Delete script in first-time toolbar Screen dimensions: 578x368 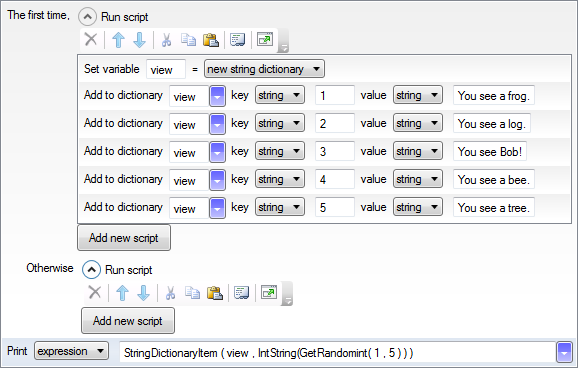[x=91, y=39]
